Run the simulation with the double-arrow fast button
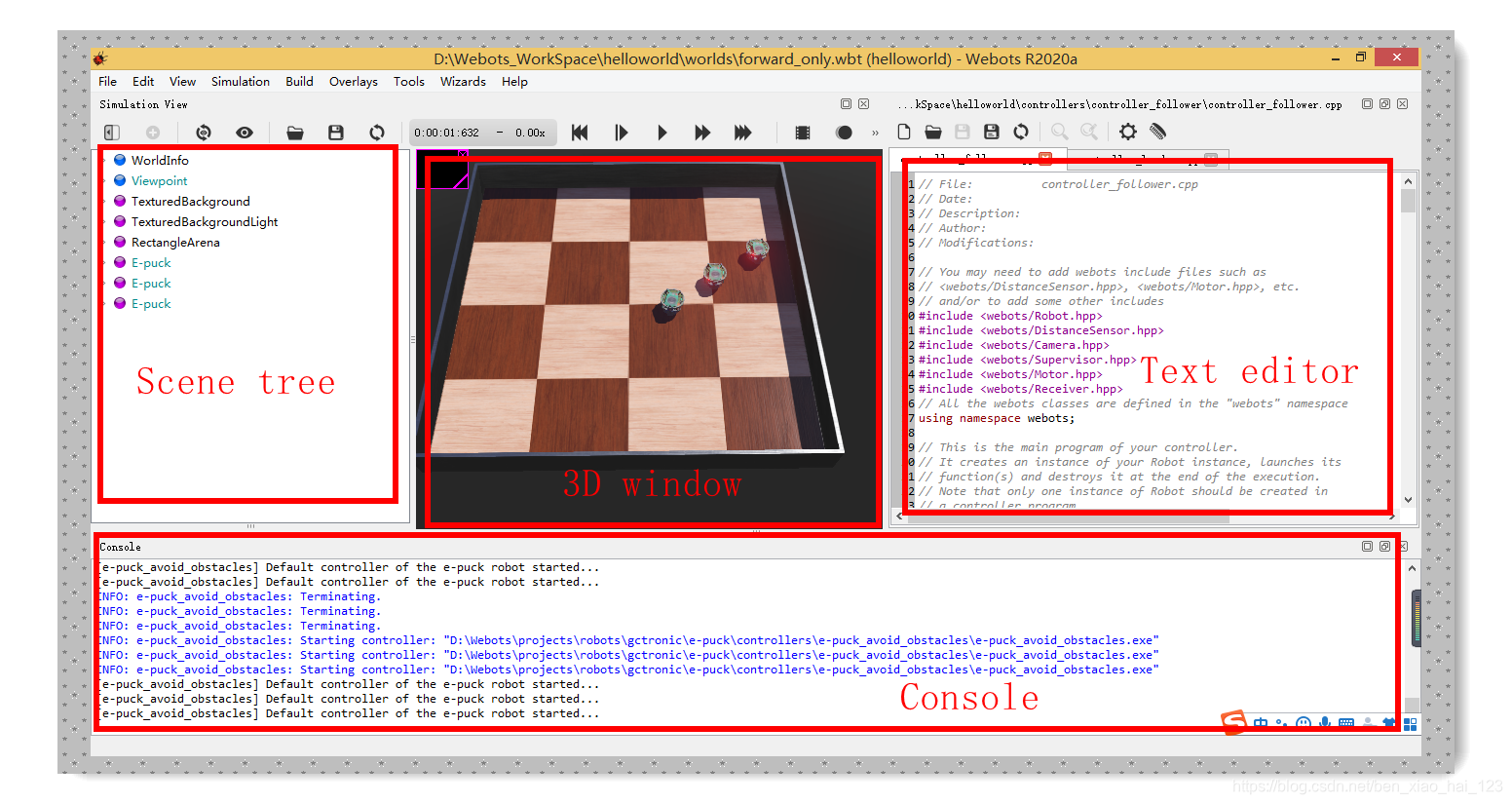The width and height of the screenshot is (1512, 804). [702, 133]
